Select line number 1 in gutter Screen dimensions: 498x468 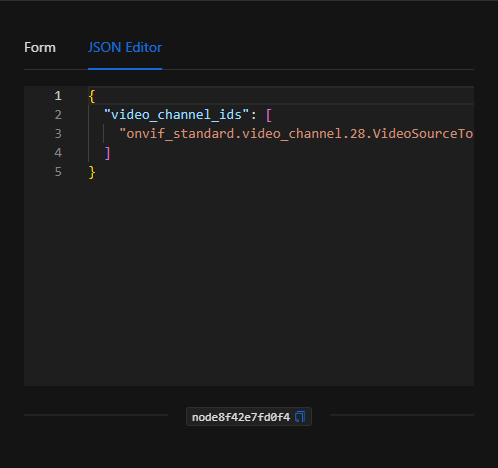click(58, 96)
